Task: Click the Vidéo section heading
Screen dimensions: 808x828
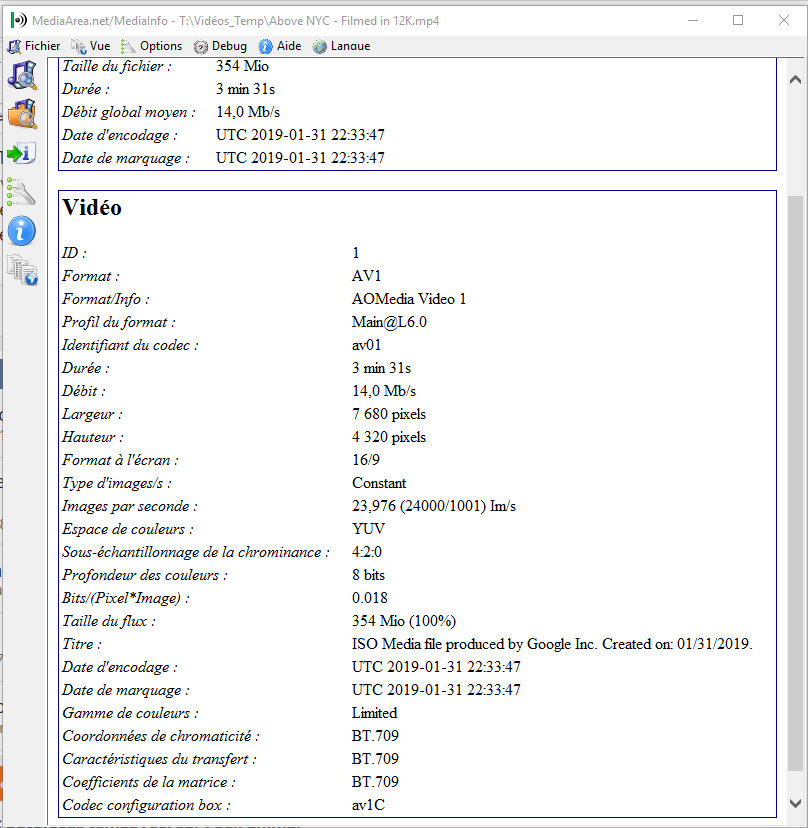Action: click(92, 208)
